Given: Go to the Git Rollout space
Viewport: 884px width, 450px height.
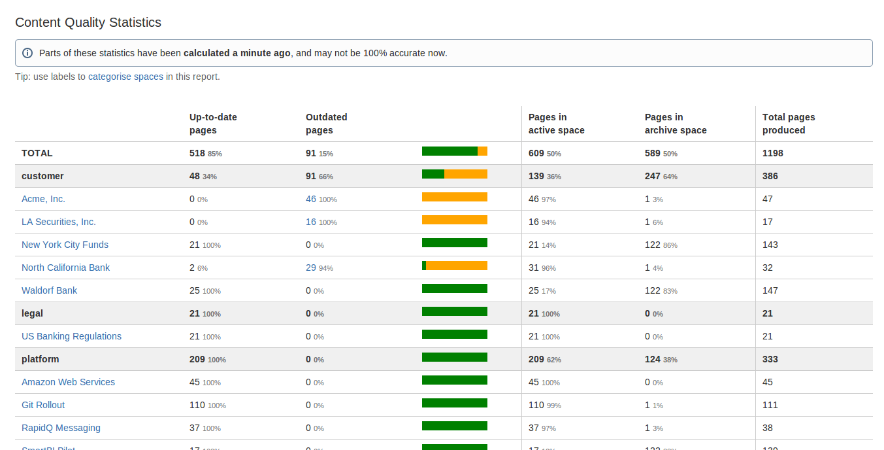Looking at the screenshot, I should pos(44,405).
